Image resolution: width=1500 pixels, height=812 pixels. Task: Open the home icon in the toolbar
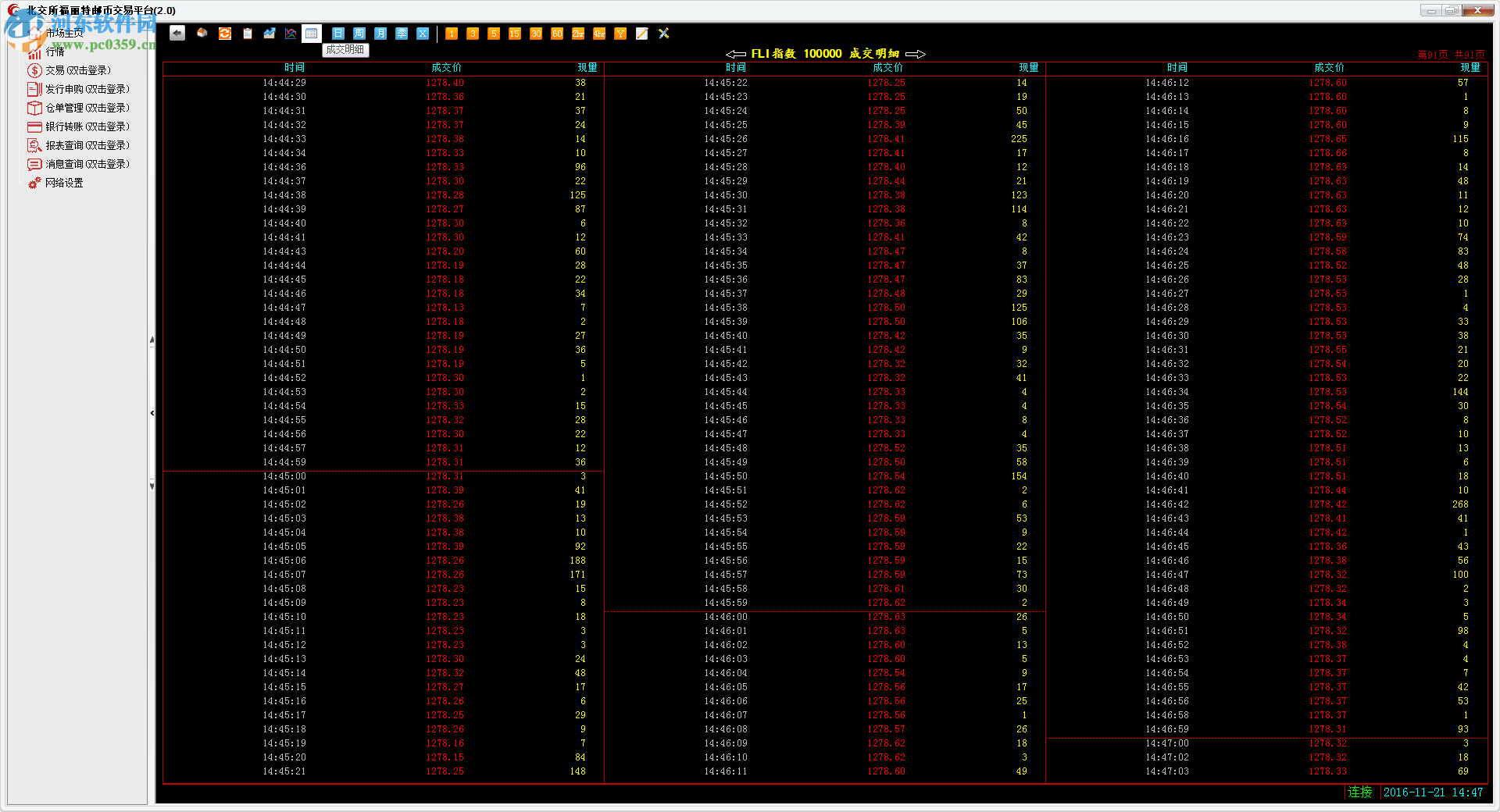[202, 33]
